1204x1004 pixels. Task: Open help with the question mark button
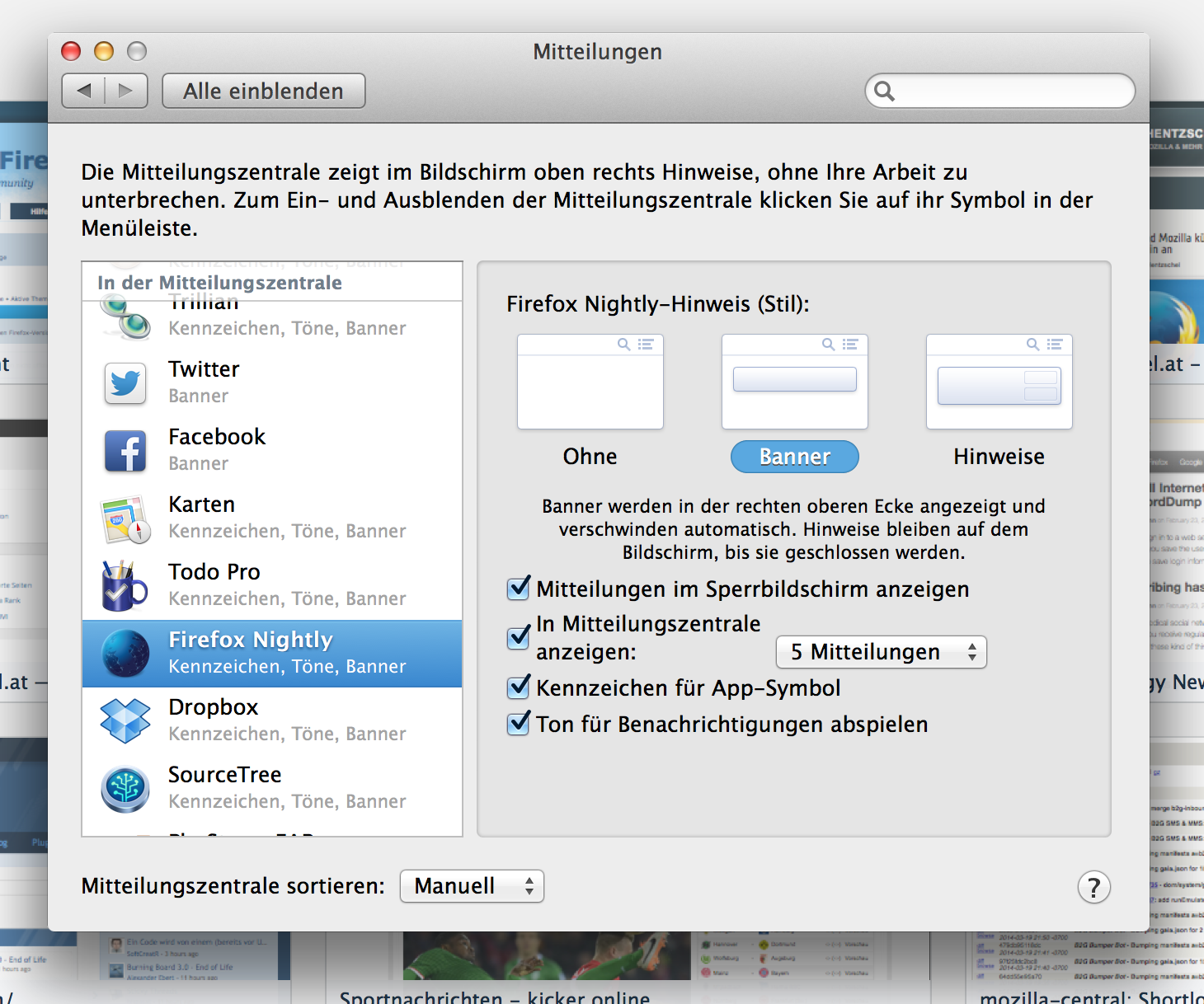pos(1093,888)
